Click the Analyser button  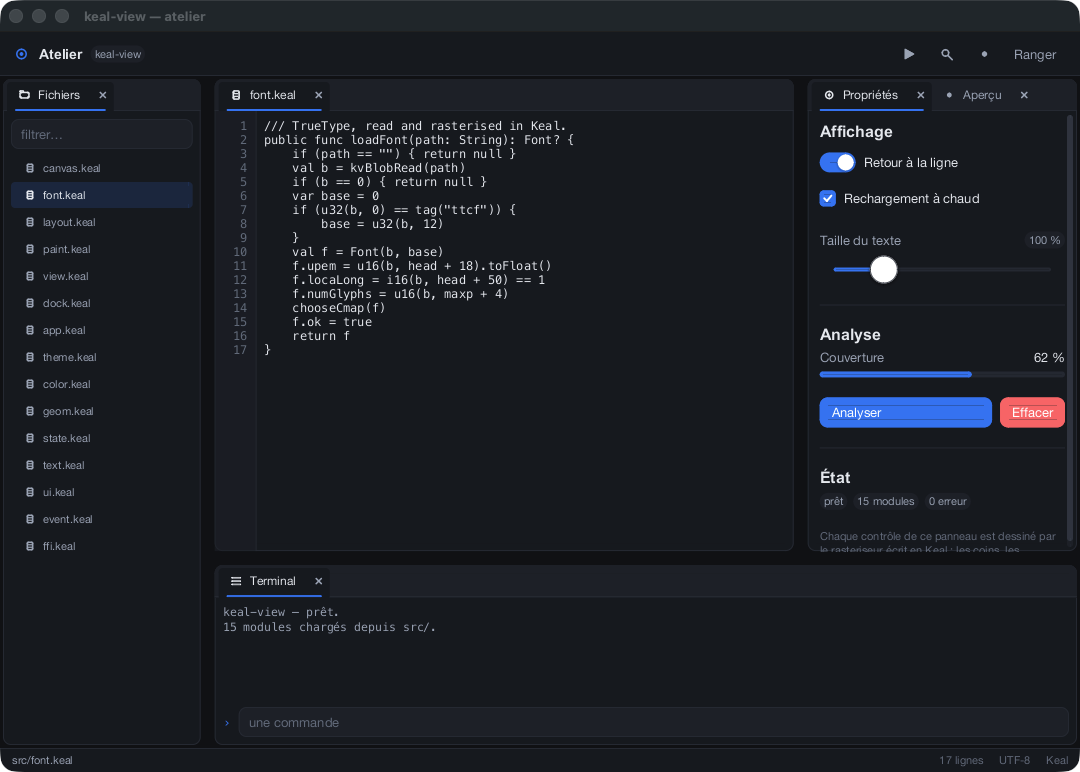click(x=906, y=413)
